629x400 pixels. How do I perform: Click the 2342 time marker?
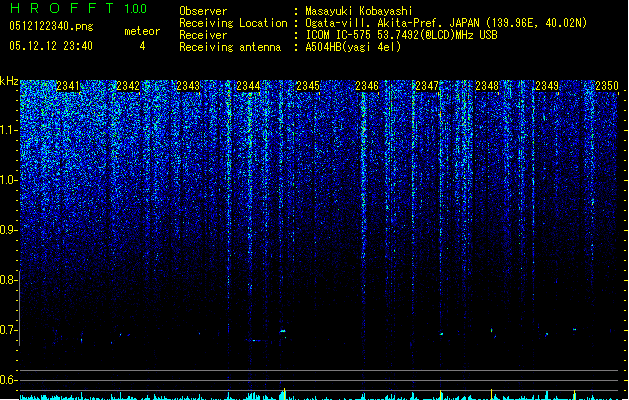(128, 86)
